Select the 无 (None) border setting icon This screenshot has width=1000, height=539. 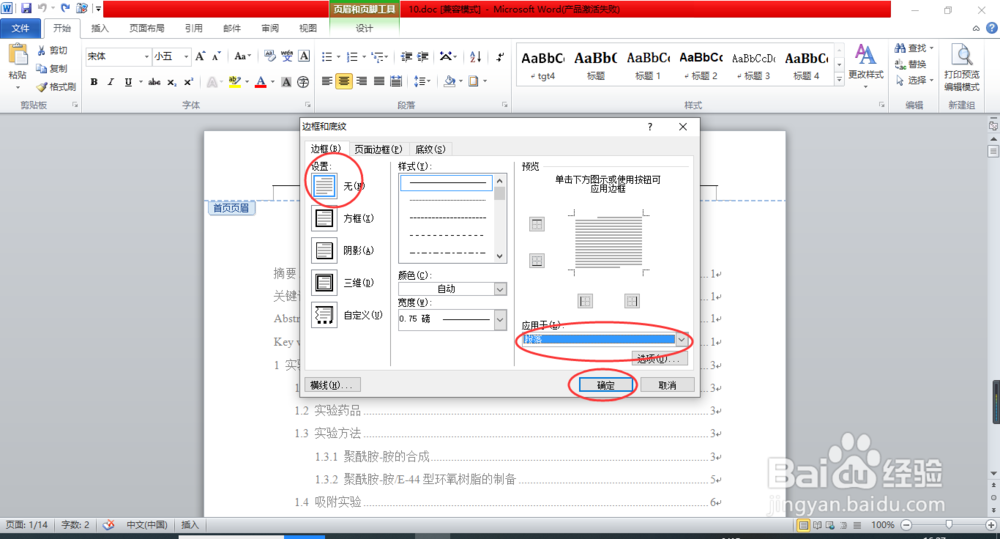click(324, 186)
